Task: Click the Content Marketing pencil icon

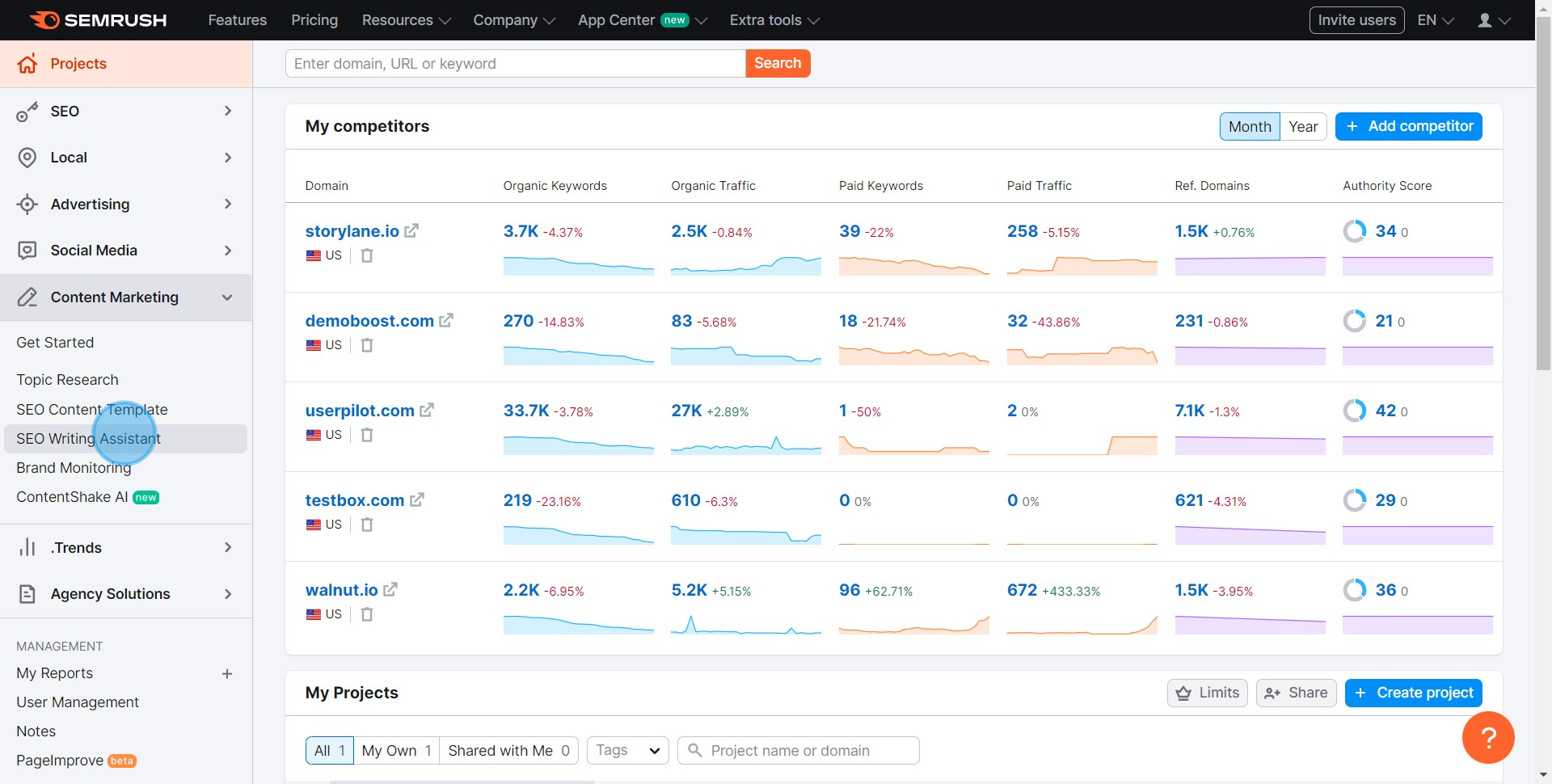Action: (27, 297)
